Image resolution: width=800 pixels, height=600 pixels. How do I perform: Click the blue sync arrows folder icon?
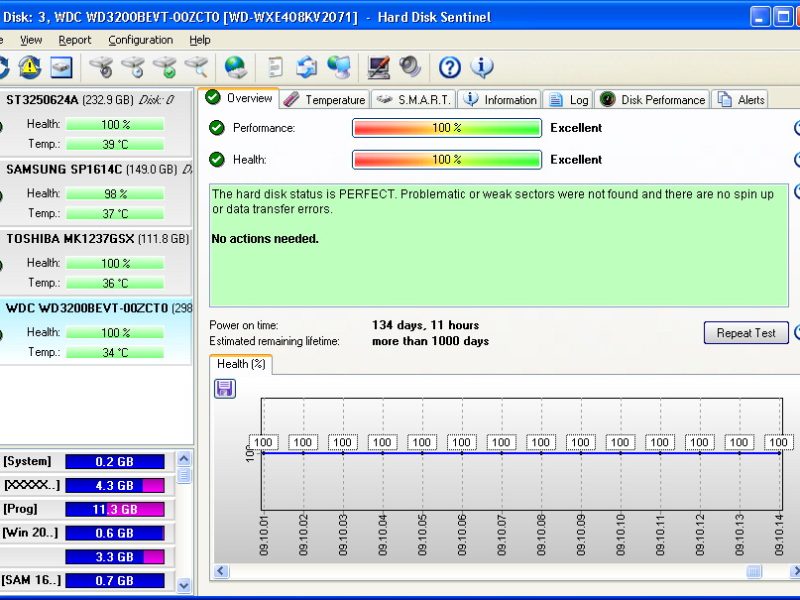pyautogui.click(x=307, y=67)
